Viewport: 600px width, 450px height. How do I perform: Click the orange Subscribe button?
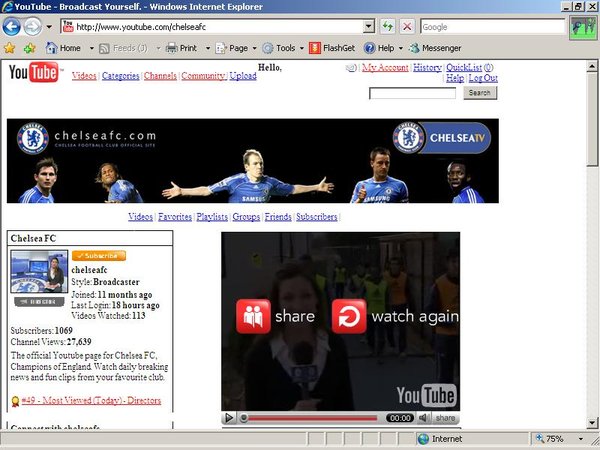coord(99,256)
